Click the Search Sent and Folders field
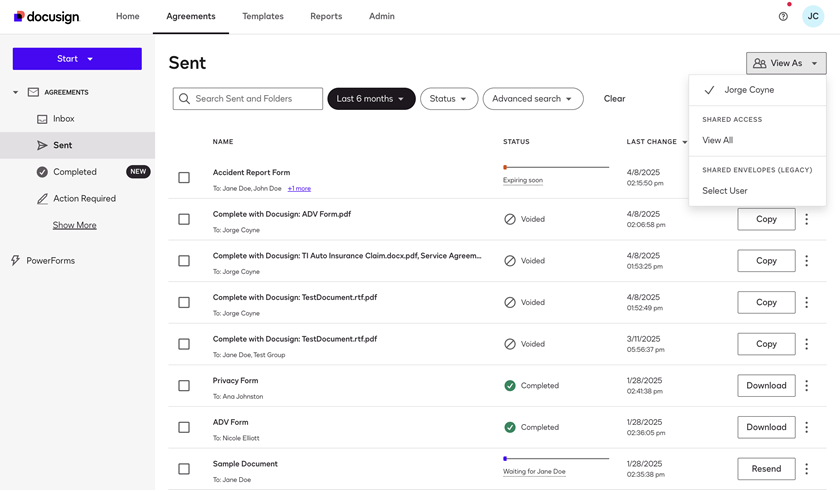This screenshot has width=840, height=491. click(x=248, y=99)
